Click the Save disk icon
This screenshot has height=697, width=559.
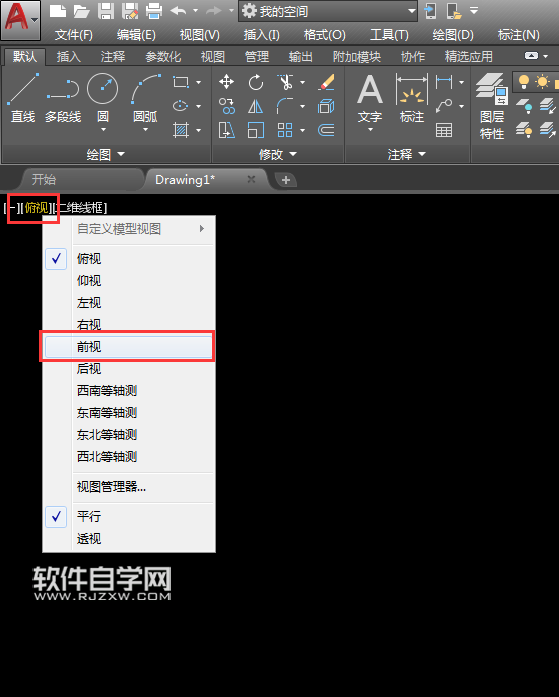(106, 11)
